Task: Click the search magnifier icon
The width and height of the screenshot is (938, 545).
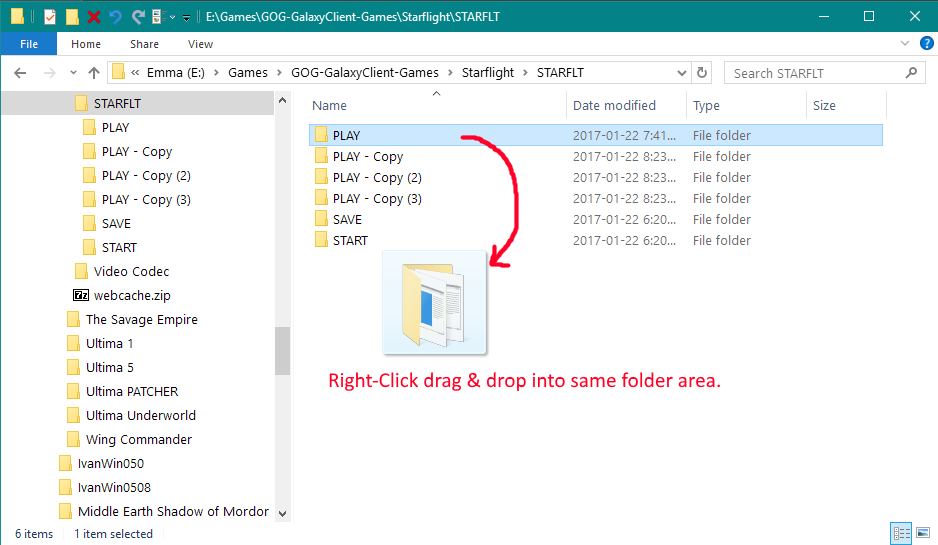Action: click(x=911, y=73)
